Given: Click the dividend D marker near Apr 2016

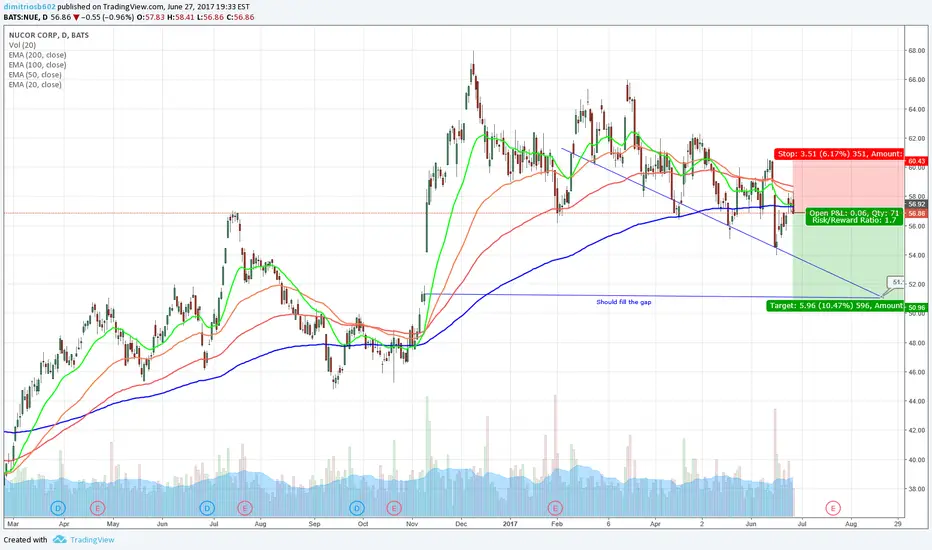Looking at the screenshot, I should coord(58,508).
